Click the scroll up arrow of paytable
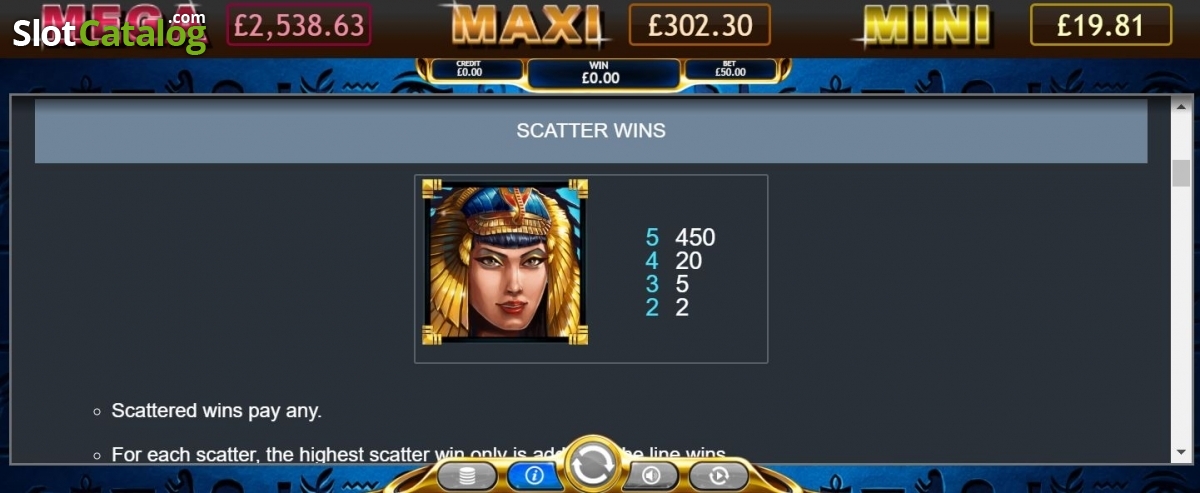Viewport: 1200px width, 493px height. point(1181,105)
